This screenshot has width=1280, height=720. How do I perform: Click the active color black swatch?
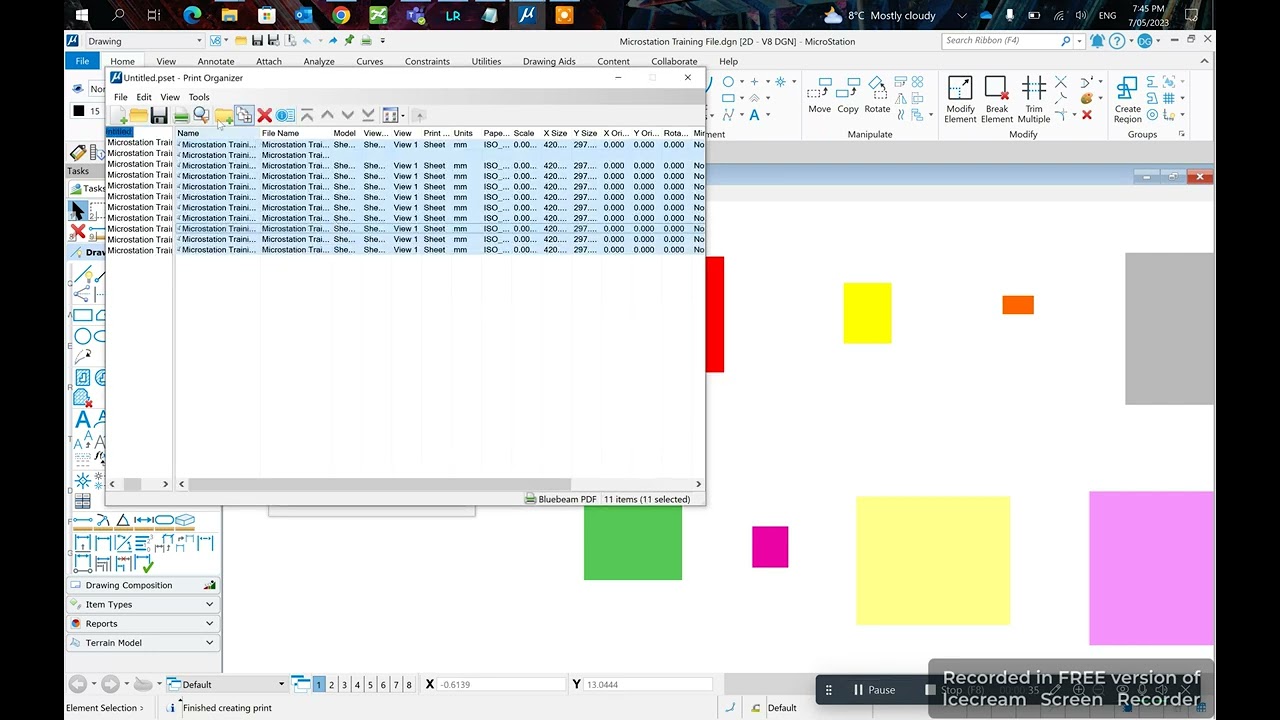point(79,111)
